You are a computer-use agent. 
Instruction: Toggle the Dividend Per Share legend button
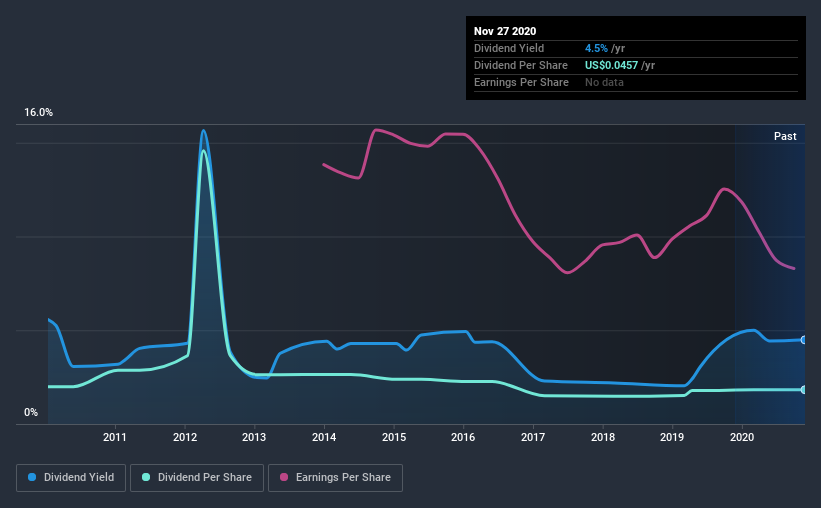[202, 478]
